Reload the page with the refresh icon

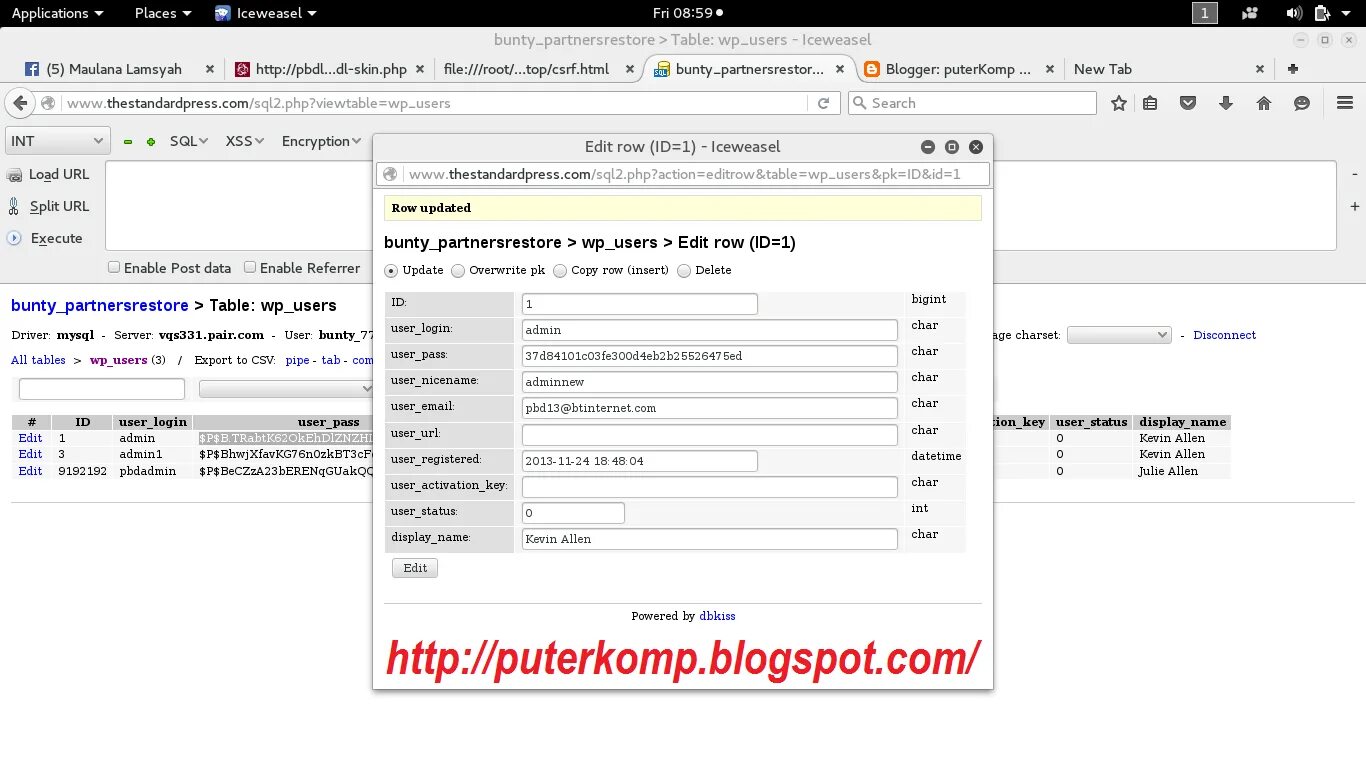(x=823, y=103)
